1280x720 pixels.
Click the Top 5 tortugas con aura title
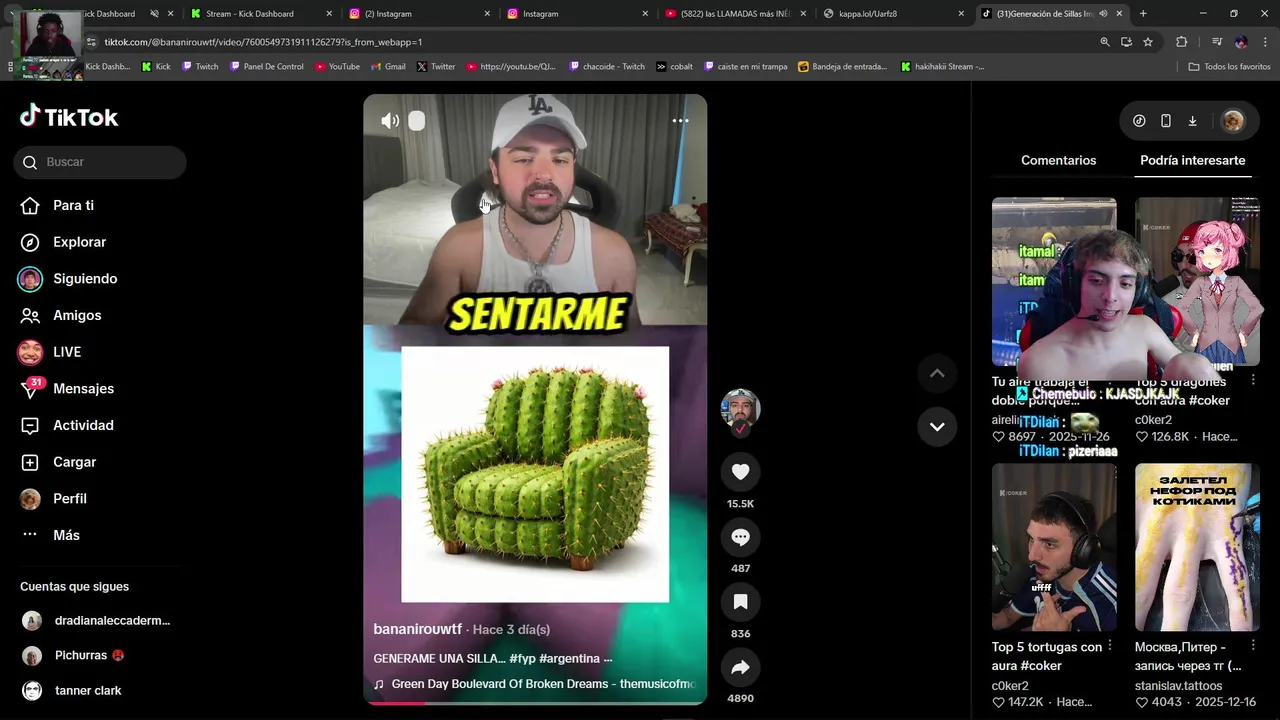point(1047,656)
